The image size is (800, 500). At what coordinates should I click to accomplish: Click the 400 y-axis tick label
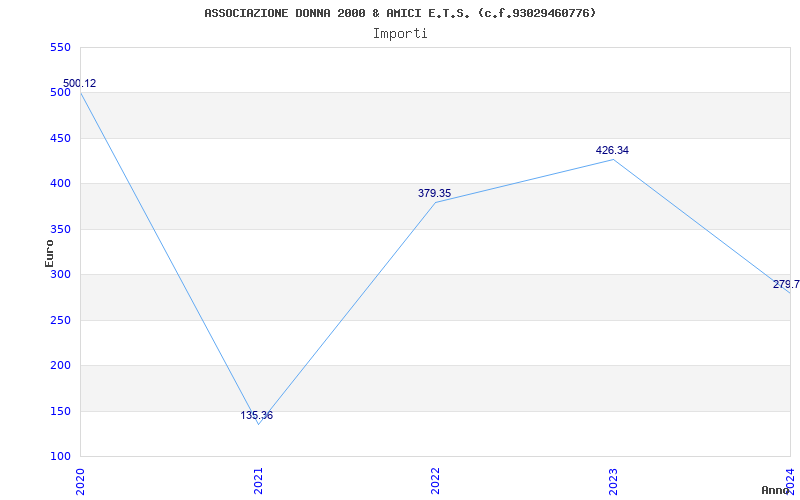[x=60, y=184]
